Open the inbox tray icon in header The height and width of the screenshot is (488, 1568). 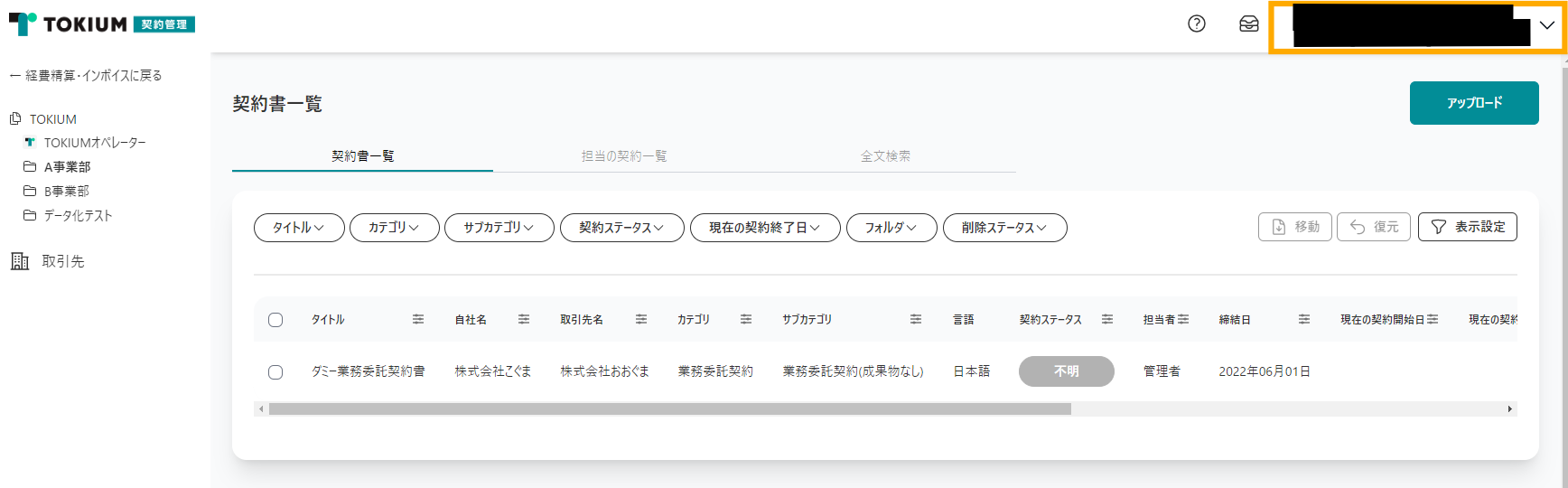click(x=1249, y=24)
